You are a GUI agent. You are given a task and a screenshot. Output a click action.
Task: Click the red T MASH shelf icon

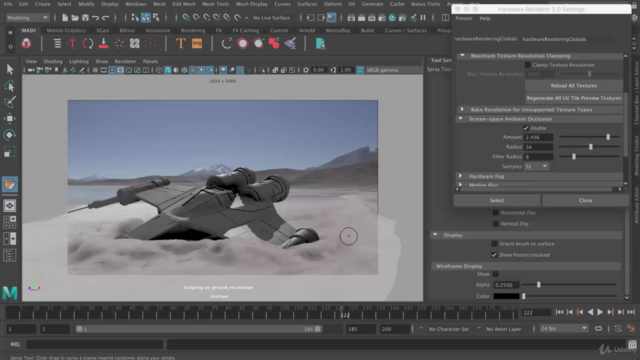coord(72,43)
